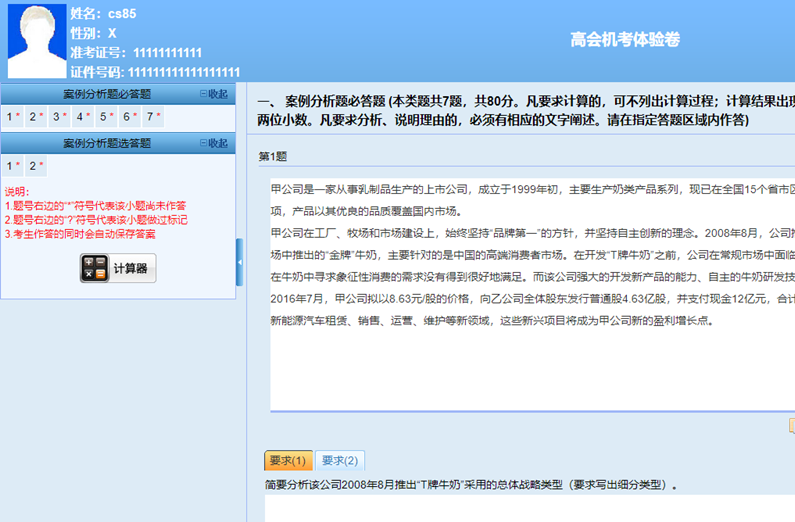Select the 要求(1) tab

288,461
